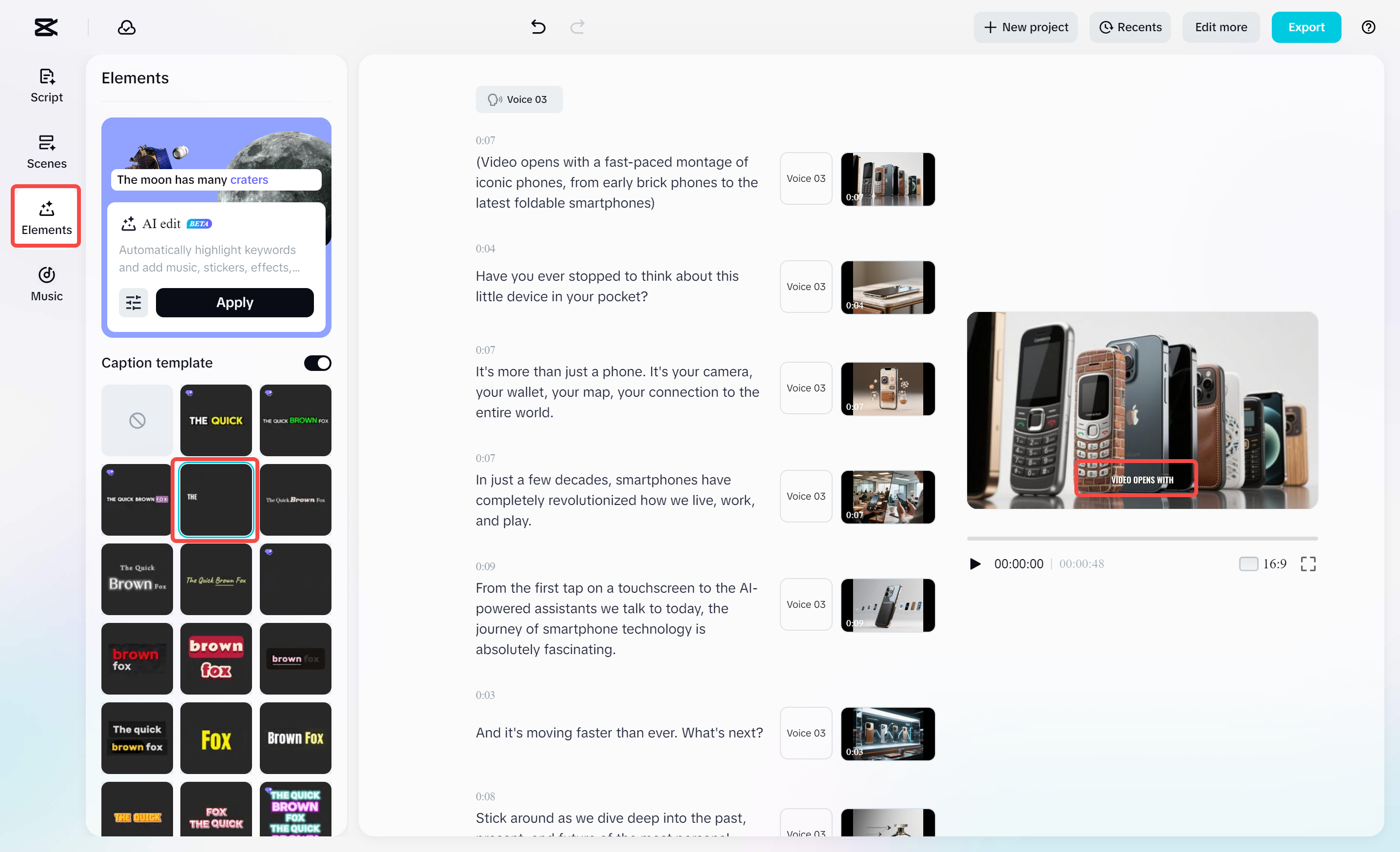Click the undo arrow icon

click(538, 27)
